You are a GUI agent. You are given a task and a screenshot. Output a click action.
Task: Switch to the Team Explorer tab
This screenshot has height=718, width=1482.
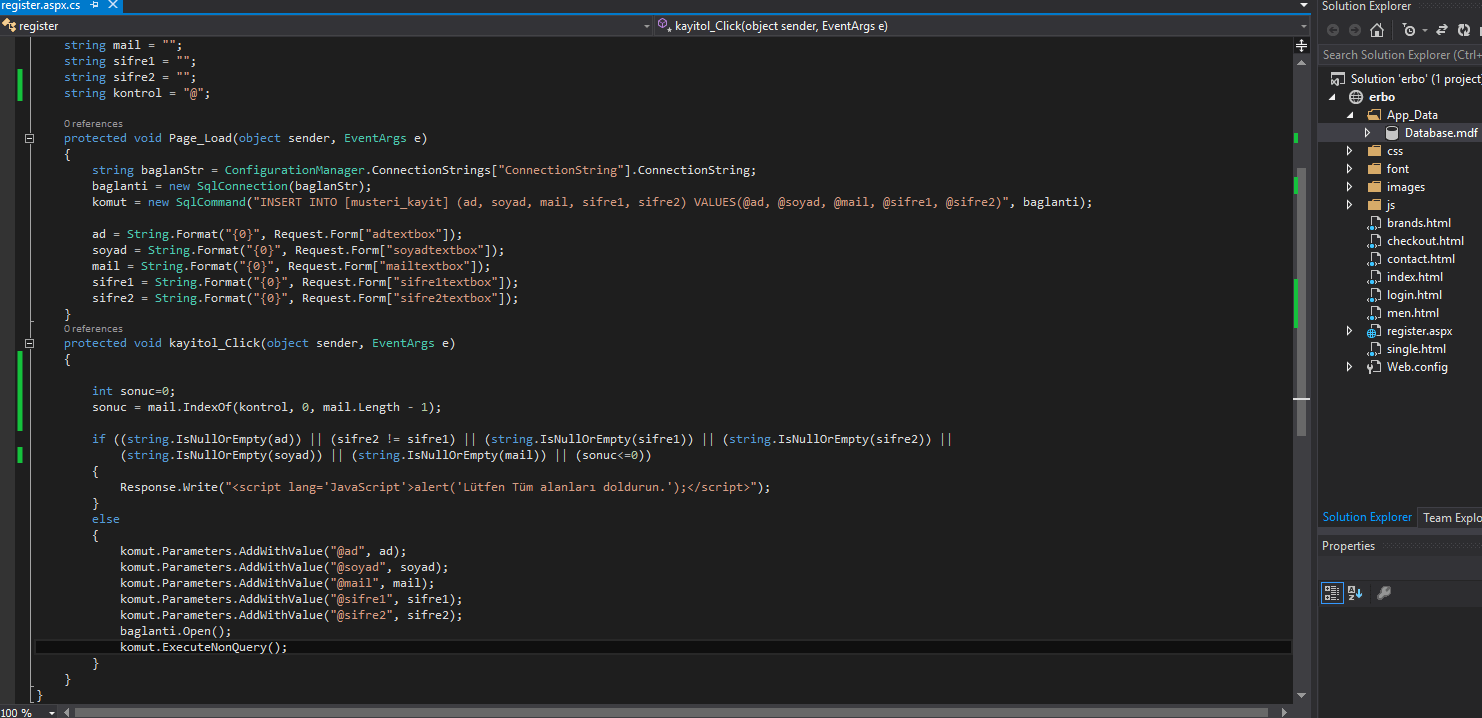(x=1451, y=517)
